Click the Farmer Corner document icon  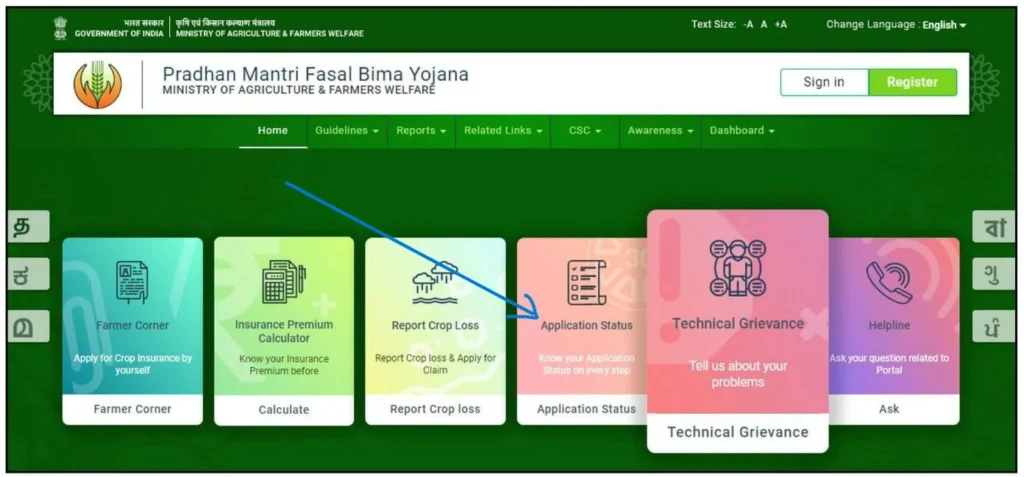pos(132,282)
